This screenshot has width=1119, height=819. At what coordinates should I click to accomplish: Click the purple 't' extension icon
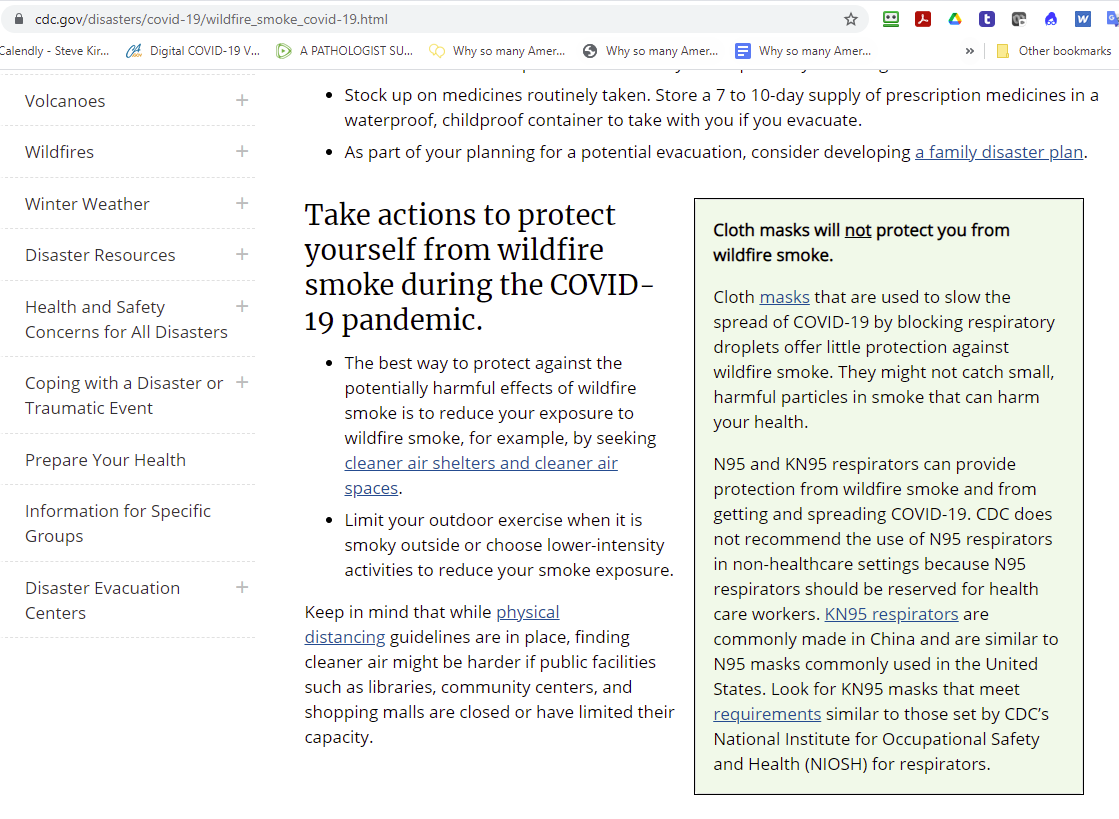987,19
